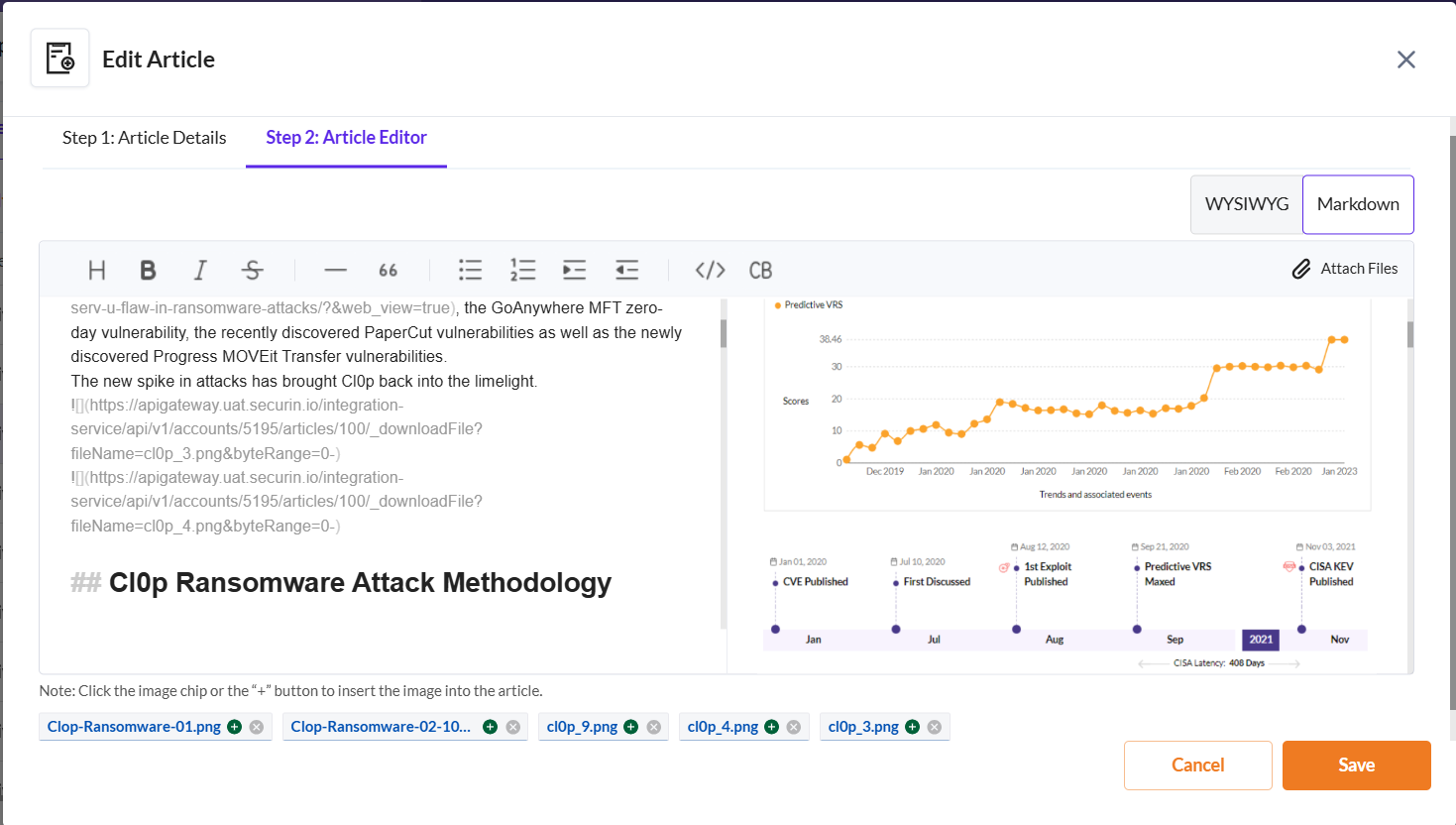Remove the cl0p_9.png attachment

coord(654,727)
